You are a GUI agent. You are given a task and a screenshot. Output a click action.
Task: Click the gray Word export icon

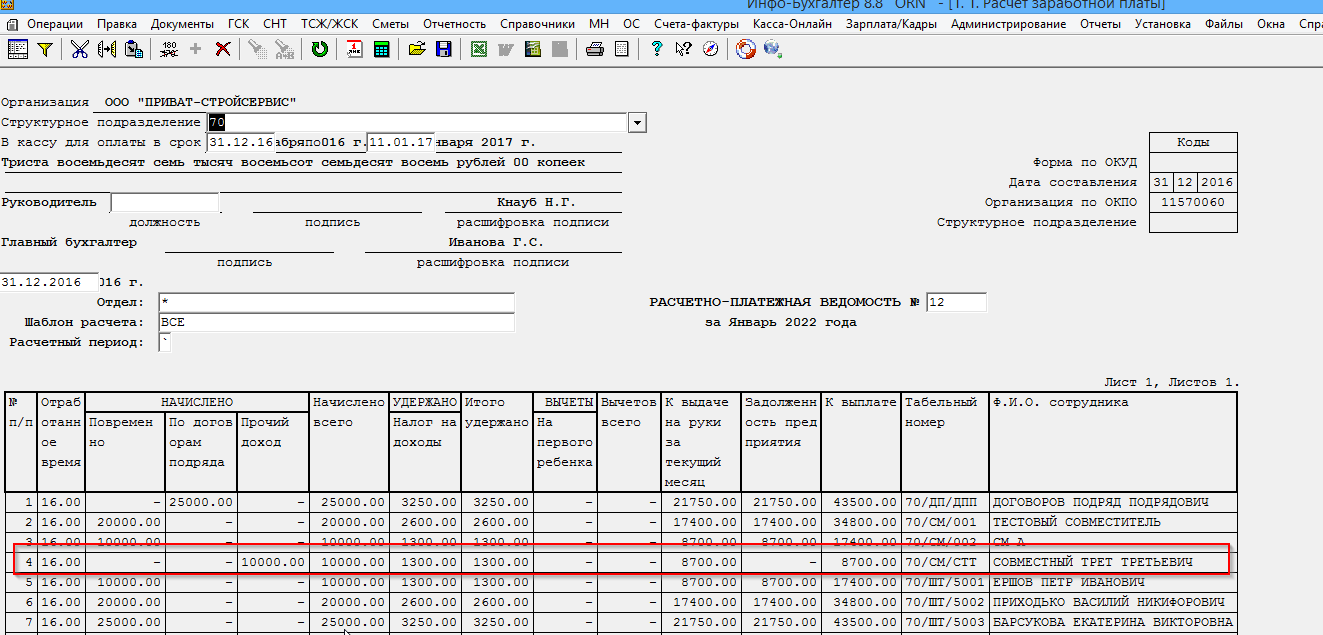click(506, 48)
